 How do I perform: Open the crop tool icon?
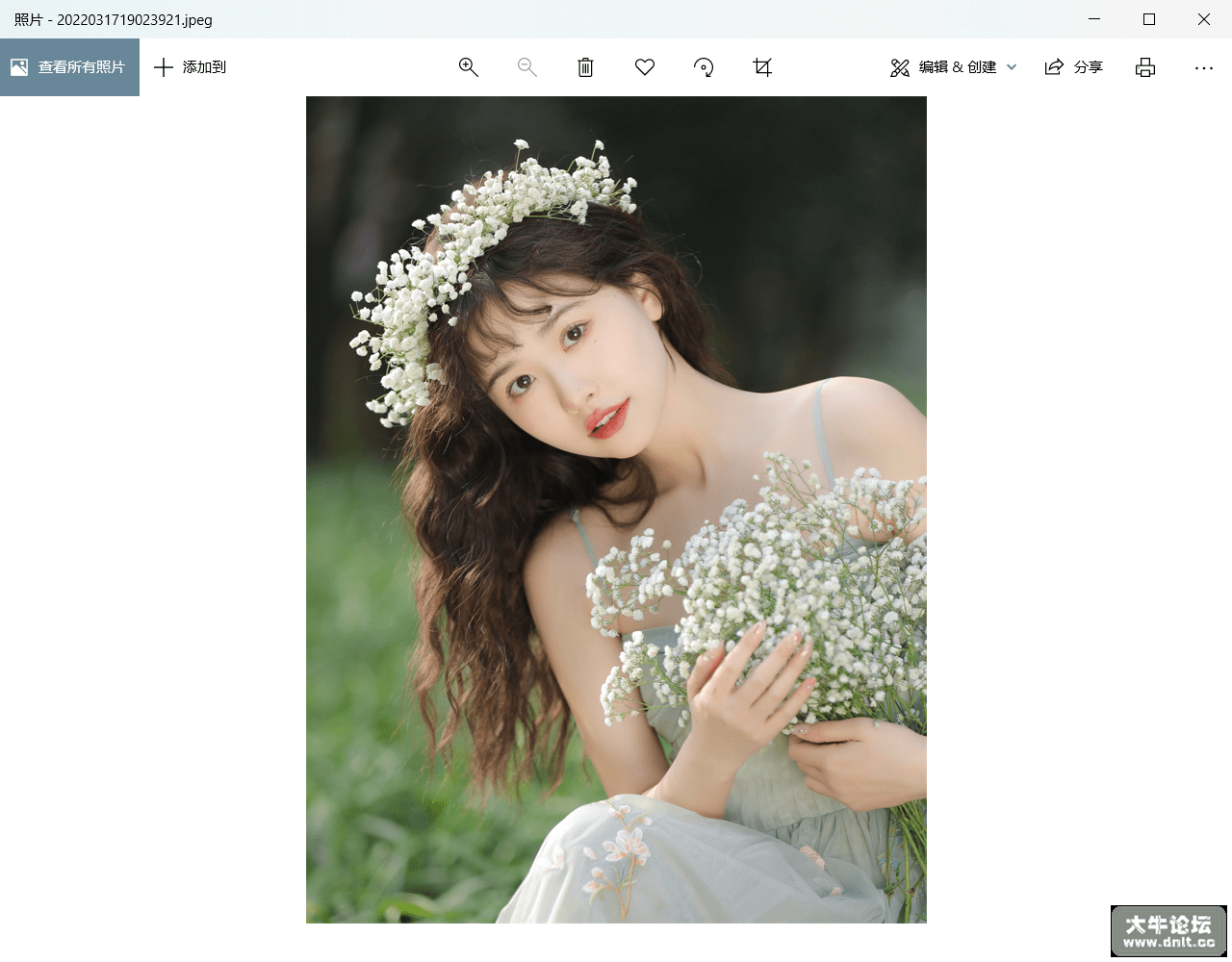(x=762, y=67)
